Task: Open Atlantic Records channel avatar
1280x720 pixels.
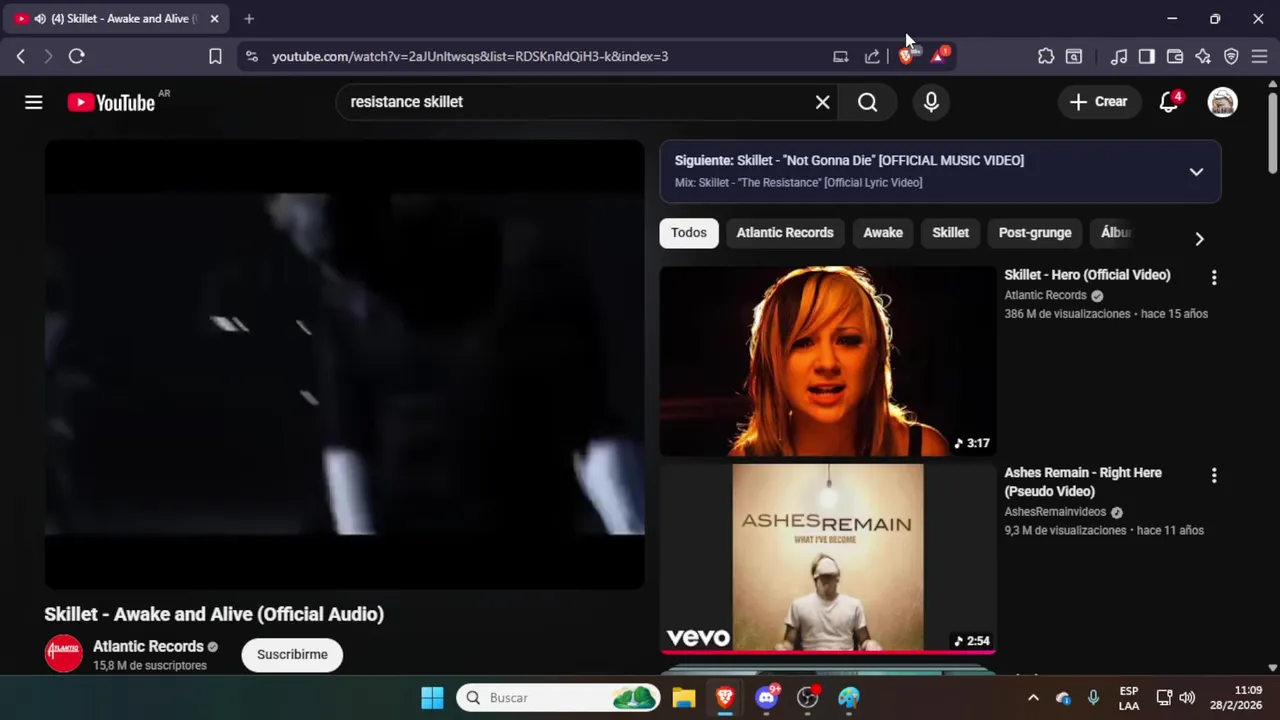Action: click(x=63, y=654)
